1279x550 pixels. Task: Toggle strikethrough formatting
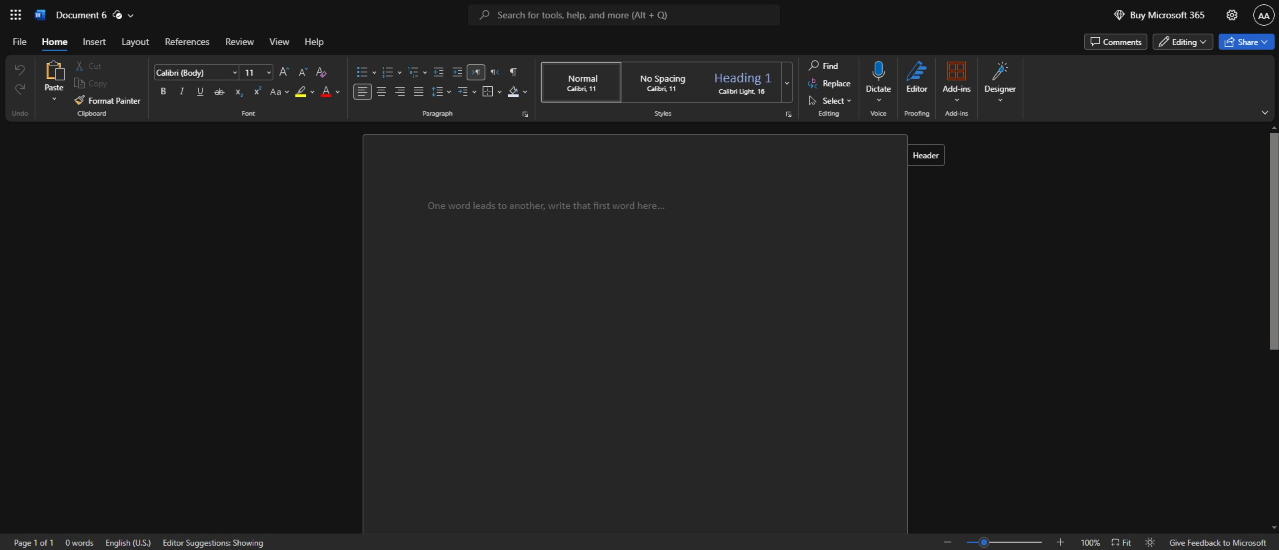(219, 92)
